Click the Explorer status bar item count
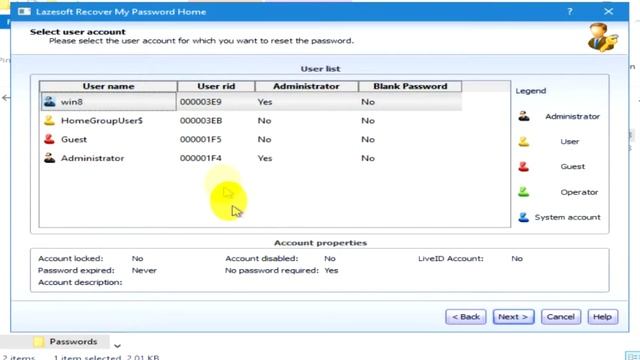The height and width of the screenshot is (360, 640). pos(18,357)
